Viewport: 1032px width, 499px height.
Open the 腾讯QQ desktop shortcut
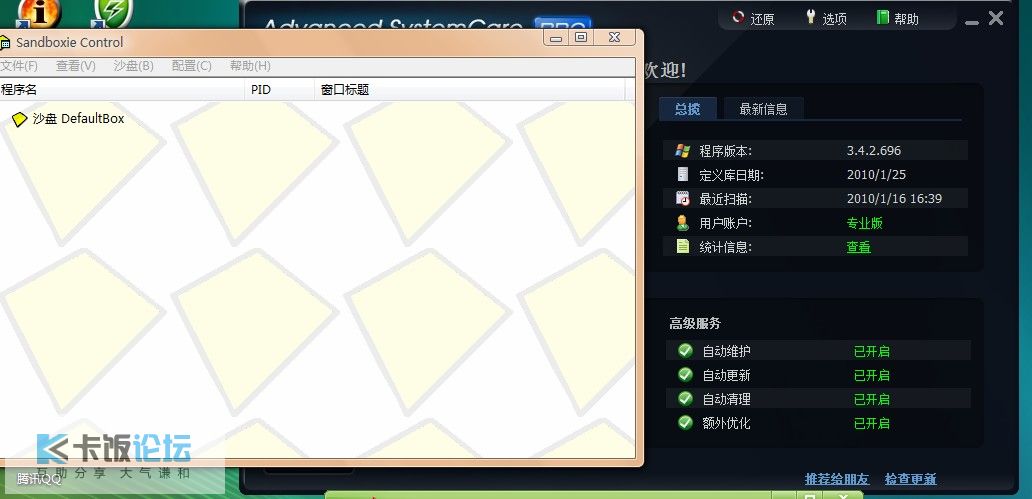(39, 479)
